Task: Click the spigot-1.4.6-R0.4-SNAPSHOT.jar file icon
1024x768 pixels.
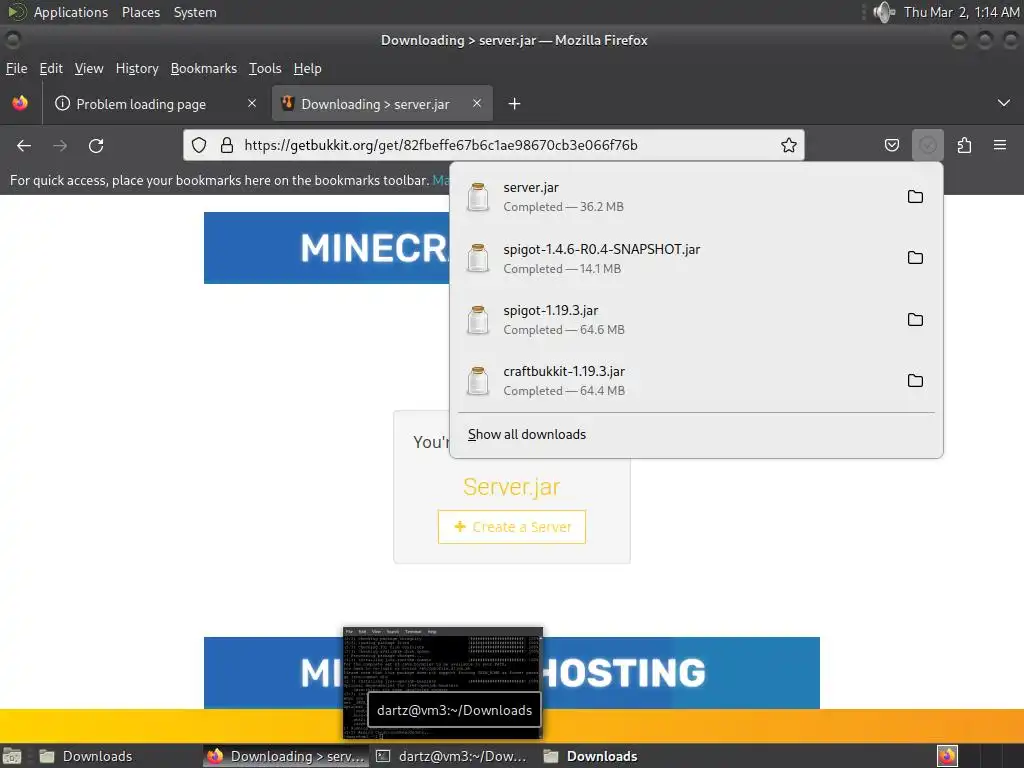Action: point(477,258)
